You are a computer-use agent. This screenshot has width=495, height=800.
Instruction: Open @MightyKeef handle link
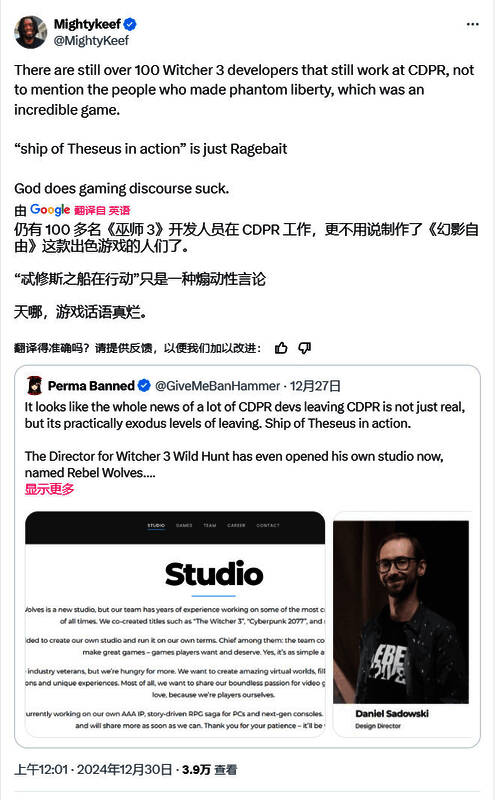(91, 40)
